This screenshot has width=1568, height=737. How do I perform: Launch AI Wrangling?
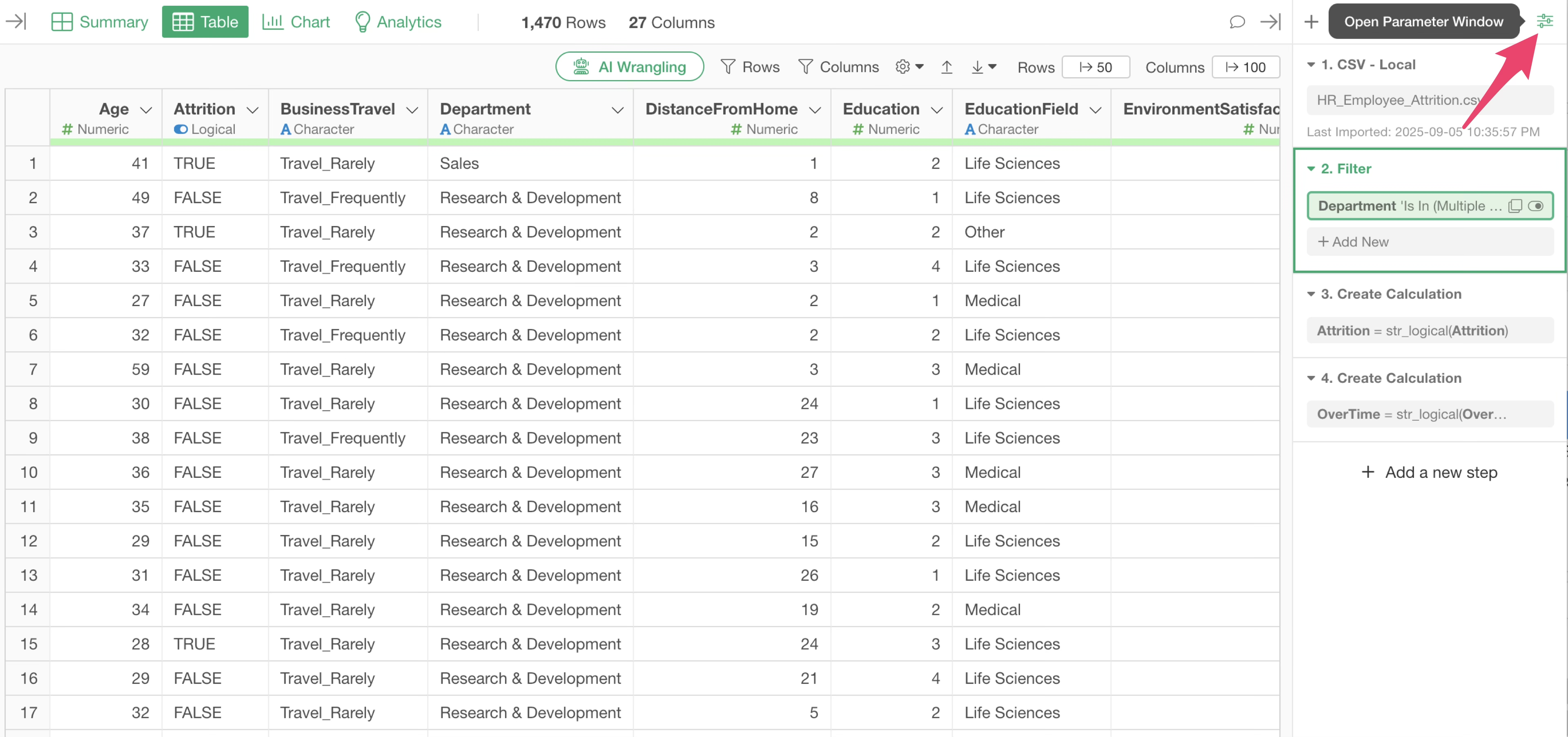[x=629, y=67]
